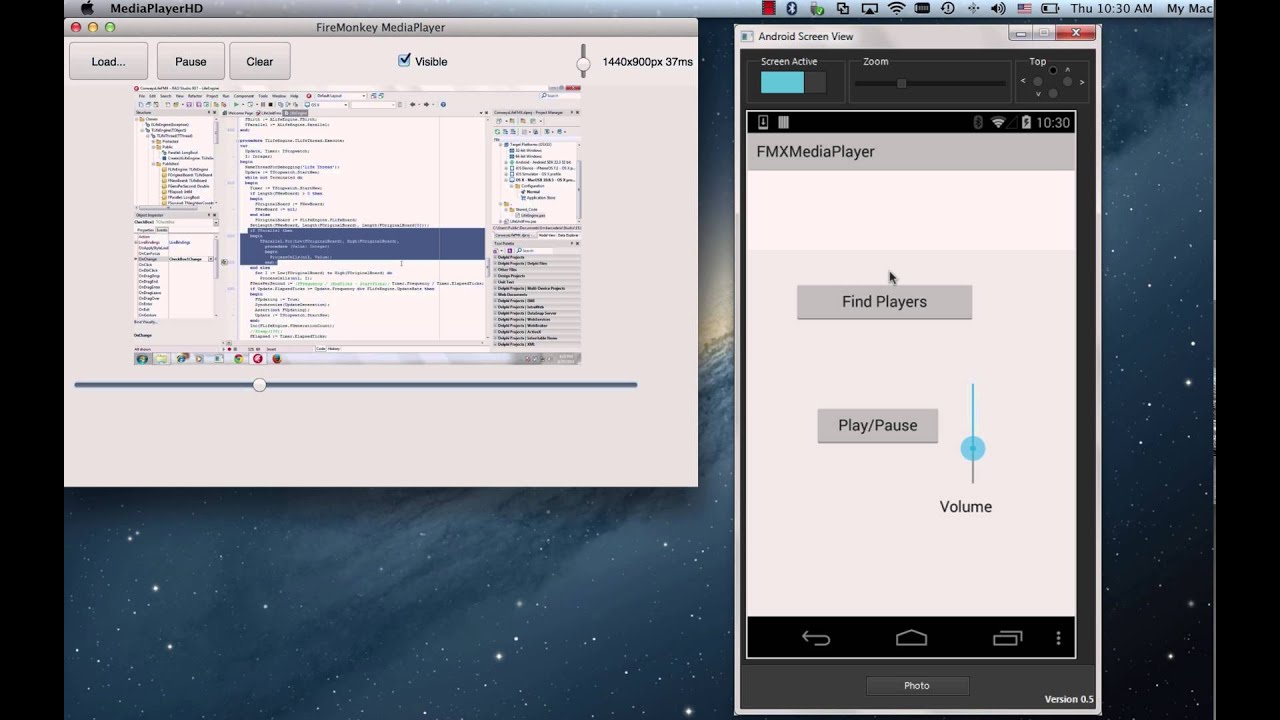Viewport: 1280px width, 720px height.
Task: Click the four-arrow menu bar icon
Action: 974,8
